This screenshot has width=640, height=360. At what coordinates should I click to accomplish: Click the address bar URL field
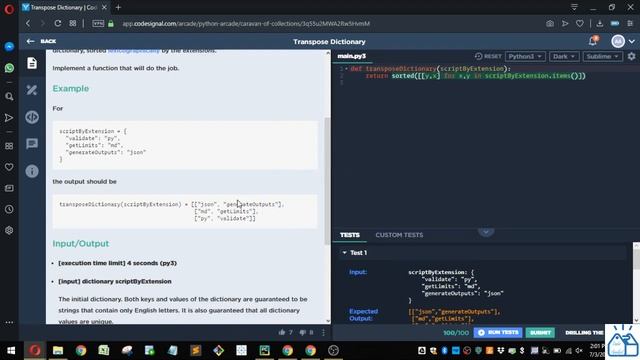tap(246, 24)
